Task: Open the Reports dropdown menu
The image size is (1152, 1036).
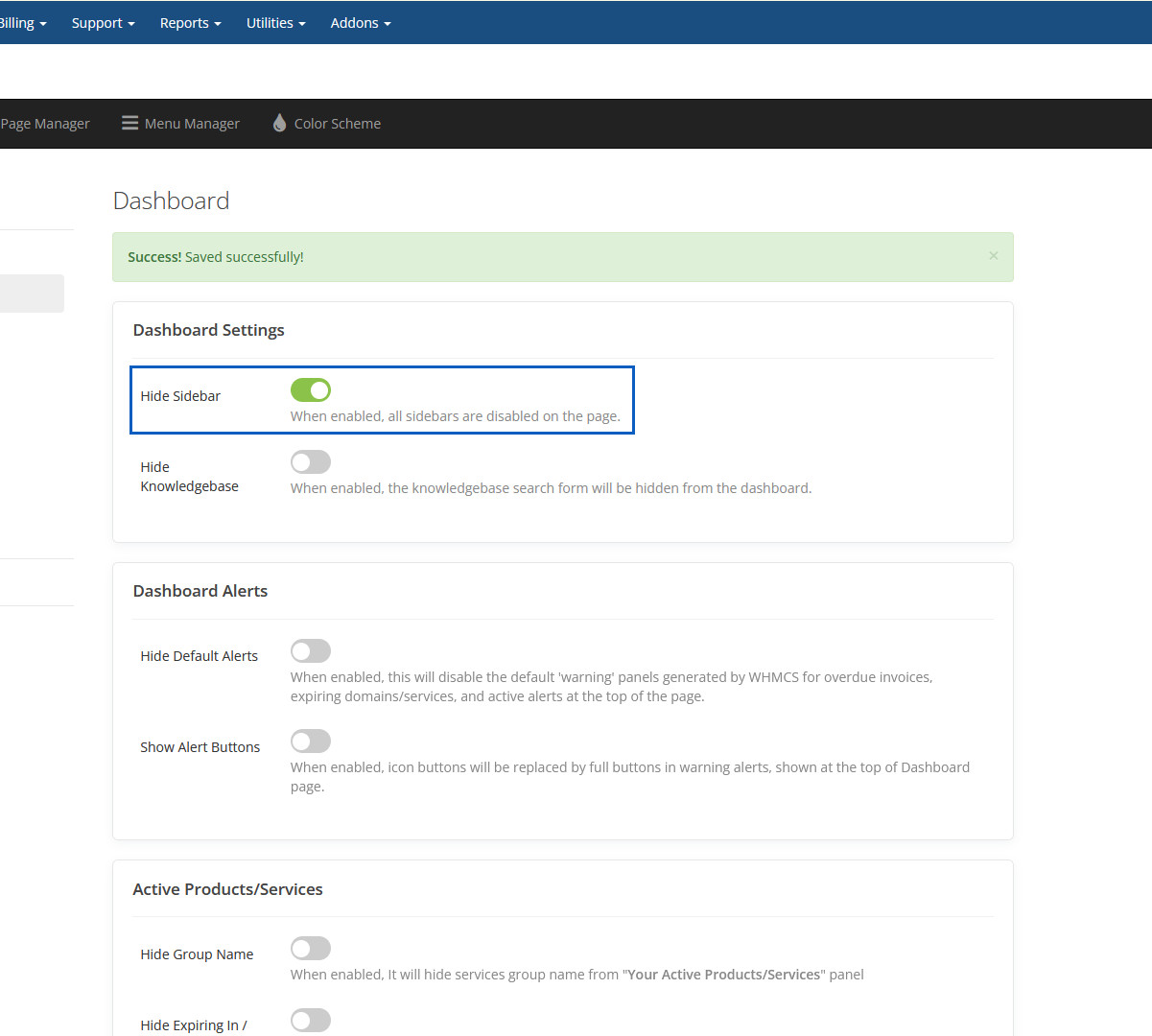Action: (x=190, y=23)
